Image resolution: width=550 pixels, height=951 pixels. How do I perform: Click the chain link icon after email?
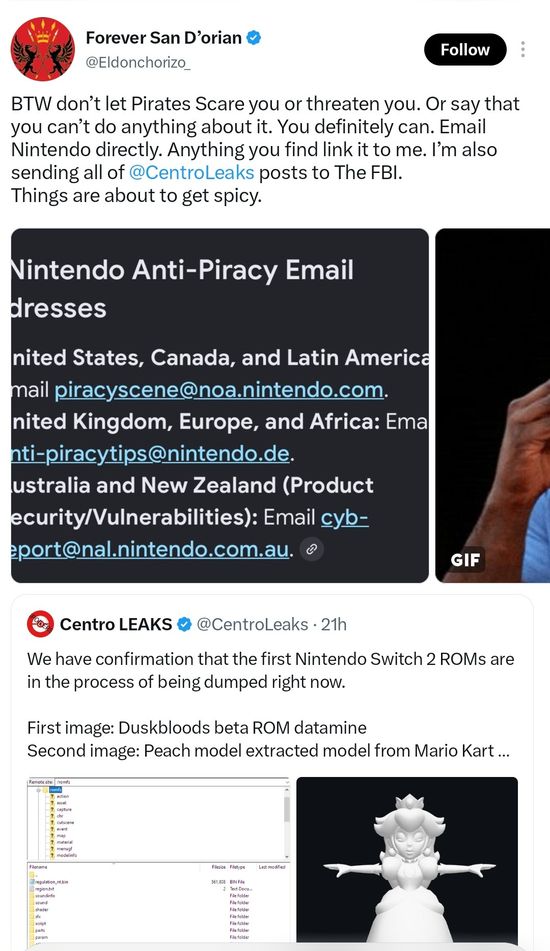[311, 549]
